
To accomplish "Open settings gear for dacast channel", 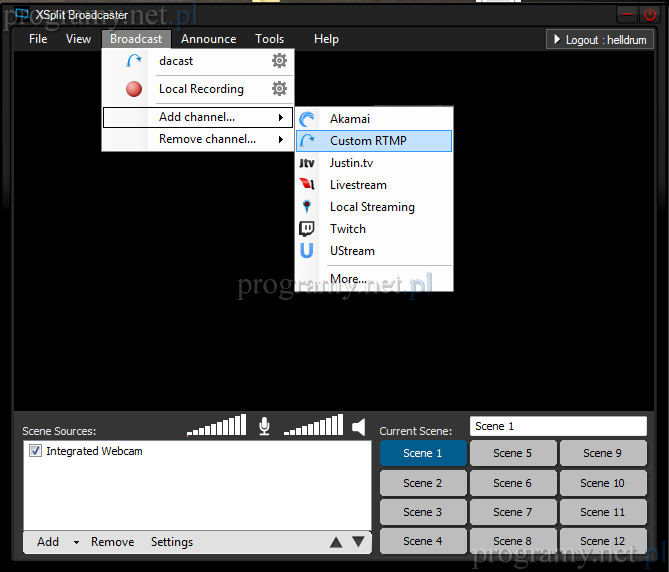I will click(x=279, y=61).
